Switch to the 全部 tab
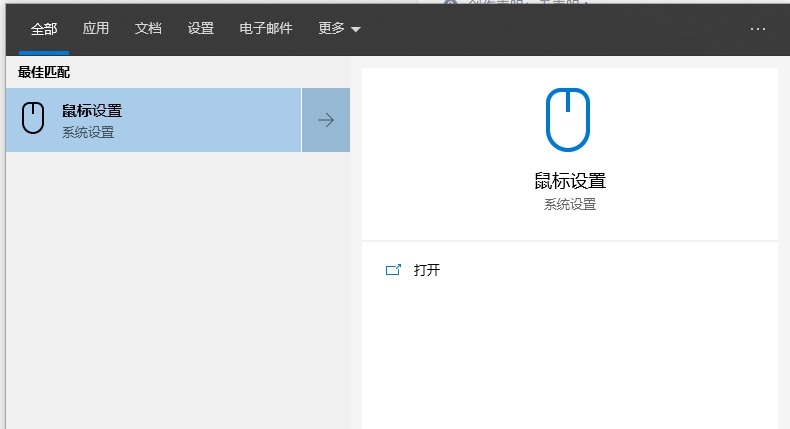 click(x=44, y=29)
